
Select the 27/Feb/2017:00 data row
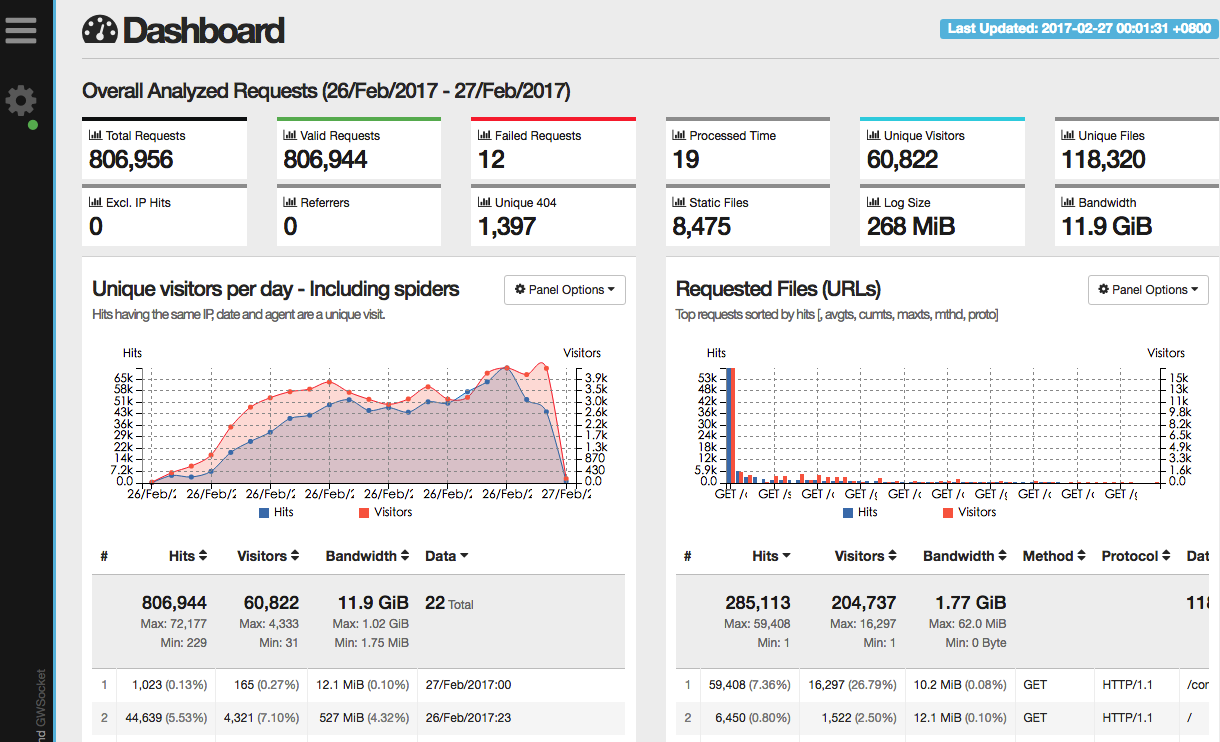(358, 685)
